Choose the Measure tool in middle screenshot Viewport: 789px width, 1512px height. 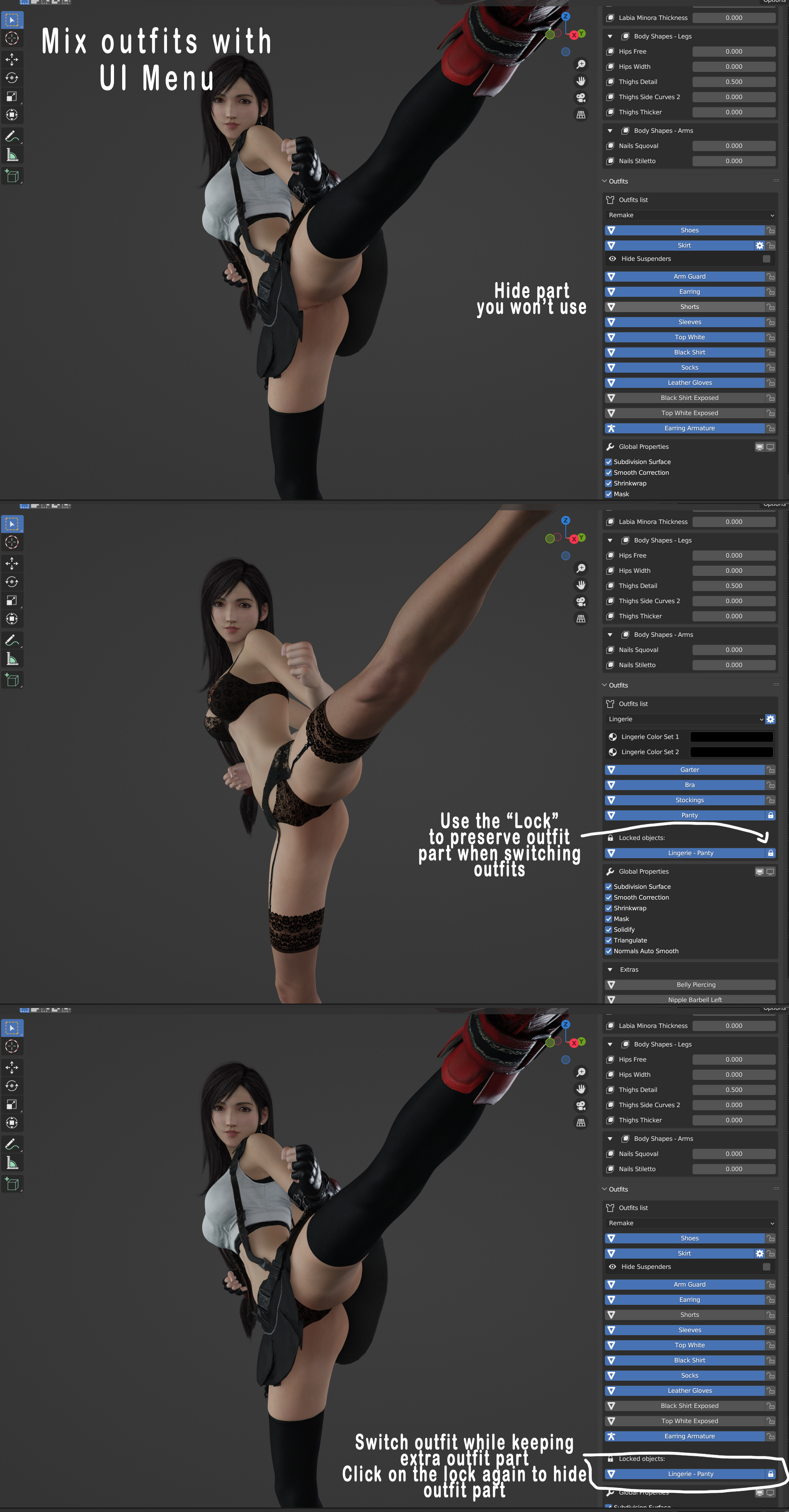(12, 659)
